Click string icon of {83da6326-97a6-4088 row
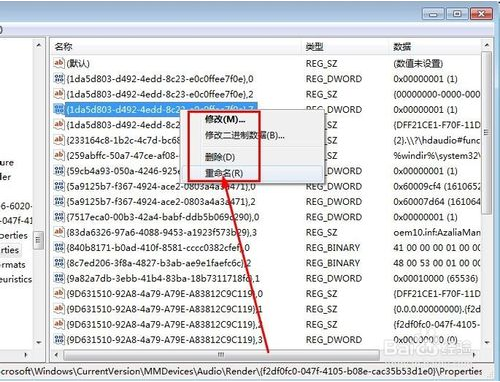Image resolution: width=500 pixels, height=382 pixels. point(59,232)
